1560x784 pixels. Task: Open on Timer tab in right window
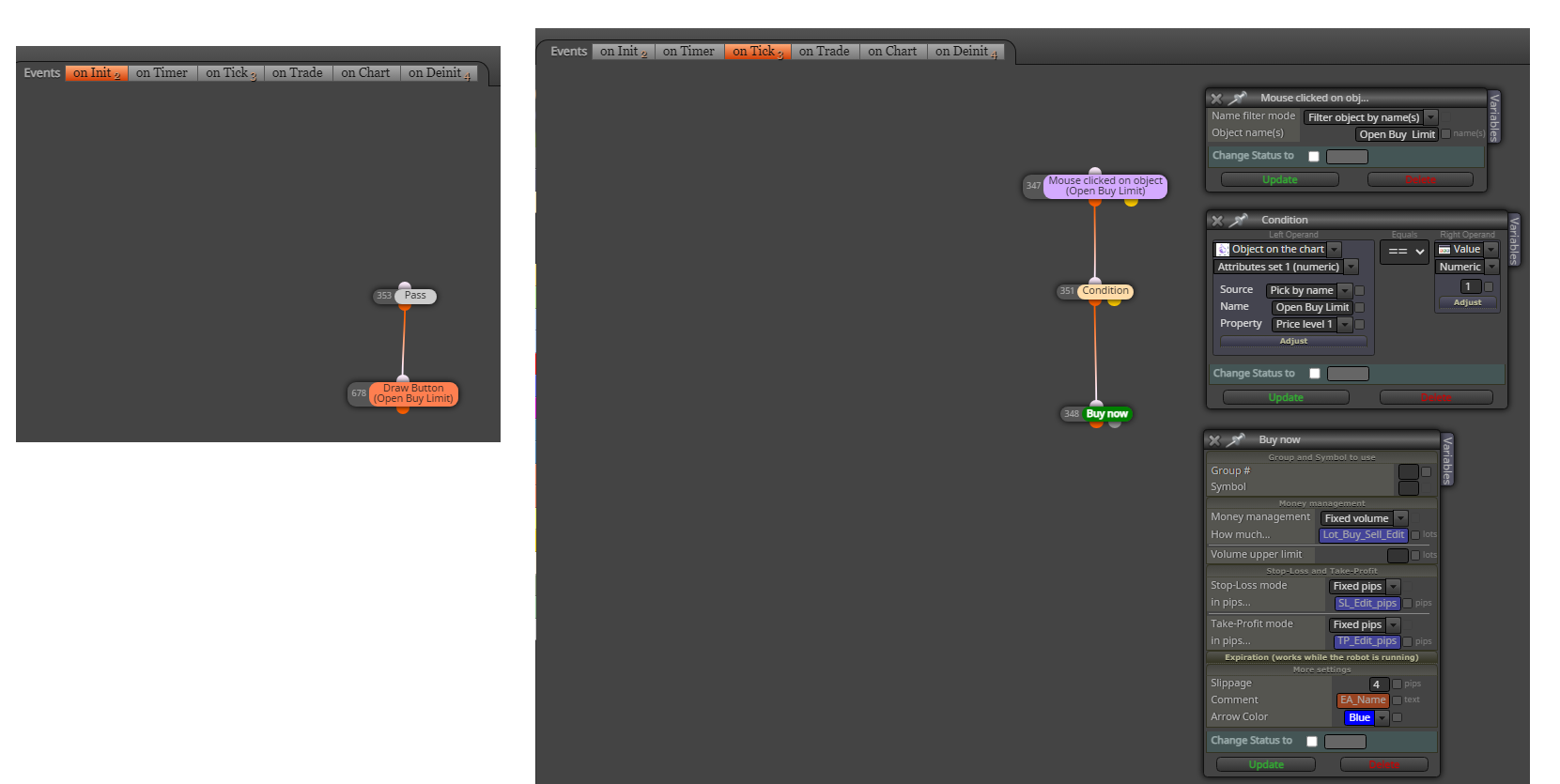click(x=688, y=52)
